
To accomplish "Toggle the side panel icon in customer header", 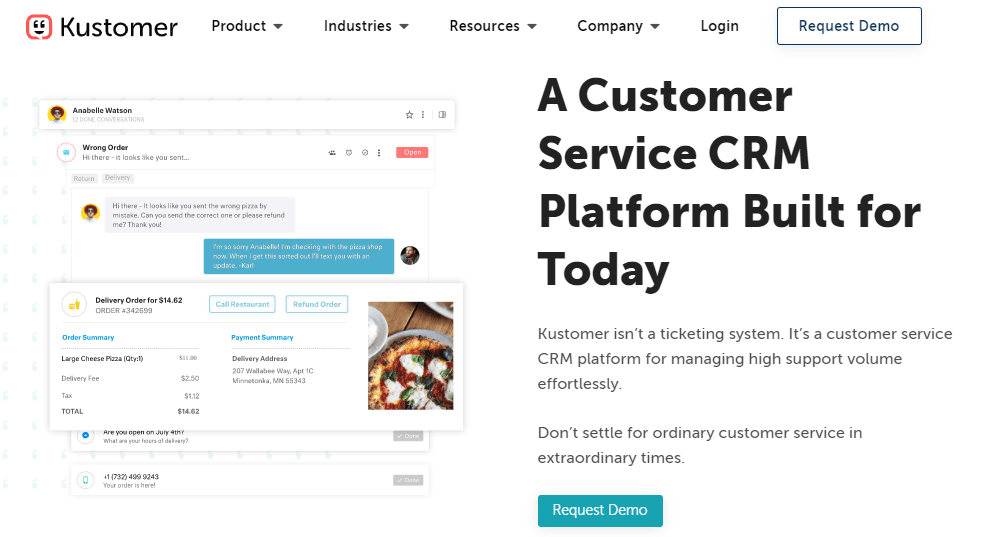I will click(443, 115).
